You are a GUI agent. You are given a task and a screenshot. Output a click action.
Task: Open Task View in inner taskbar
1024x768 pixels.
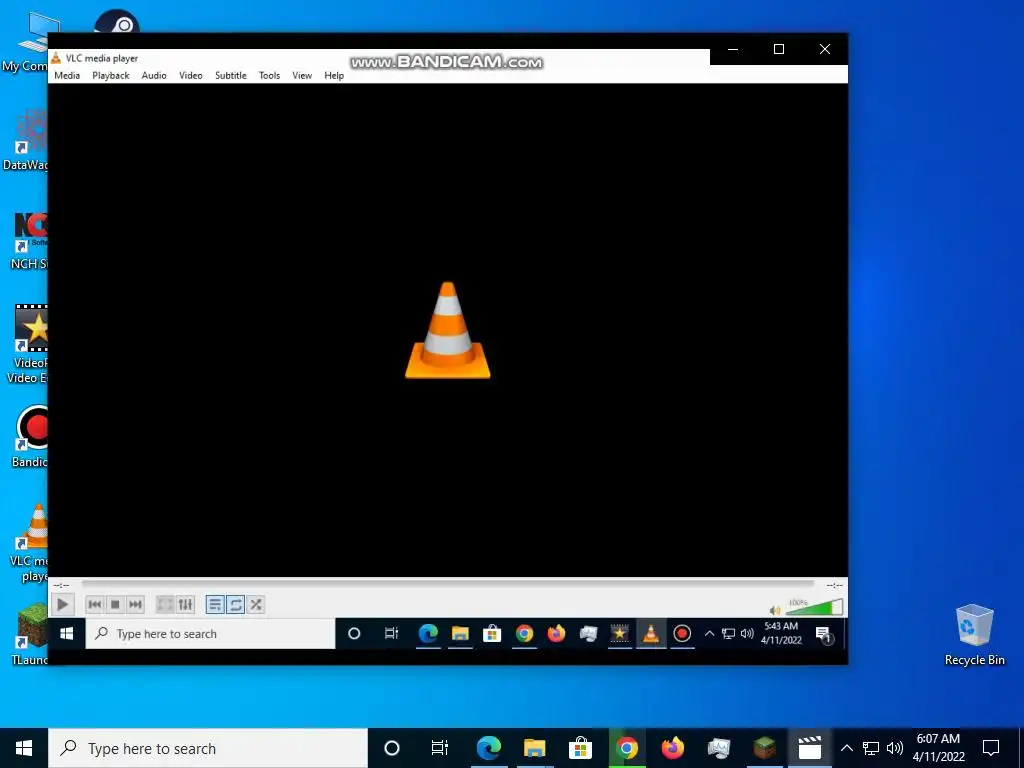pos(391,633)
